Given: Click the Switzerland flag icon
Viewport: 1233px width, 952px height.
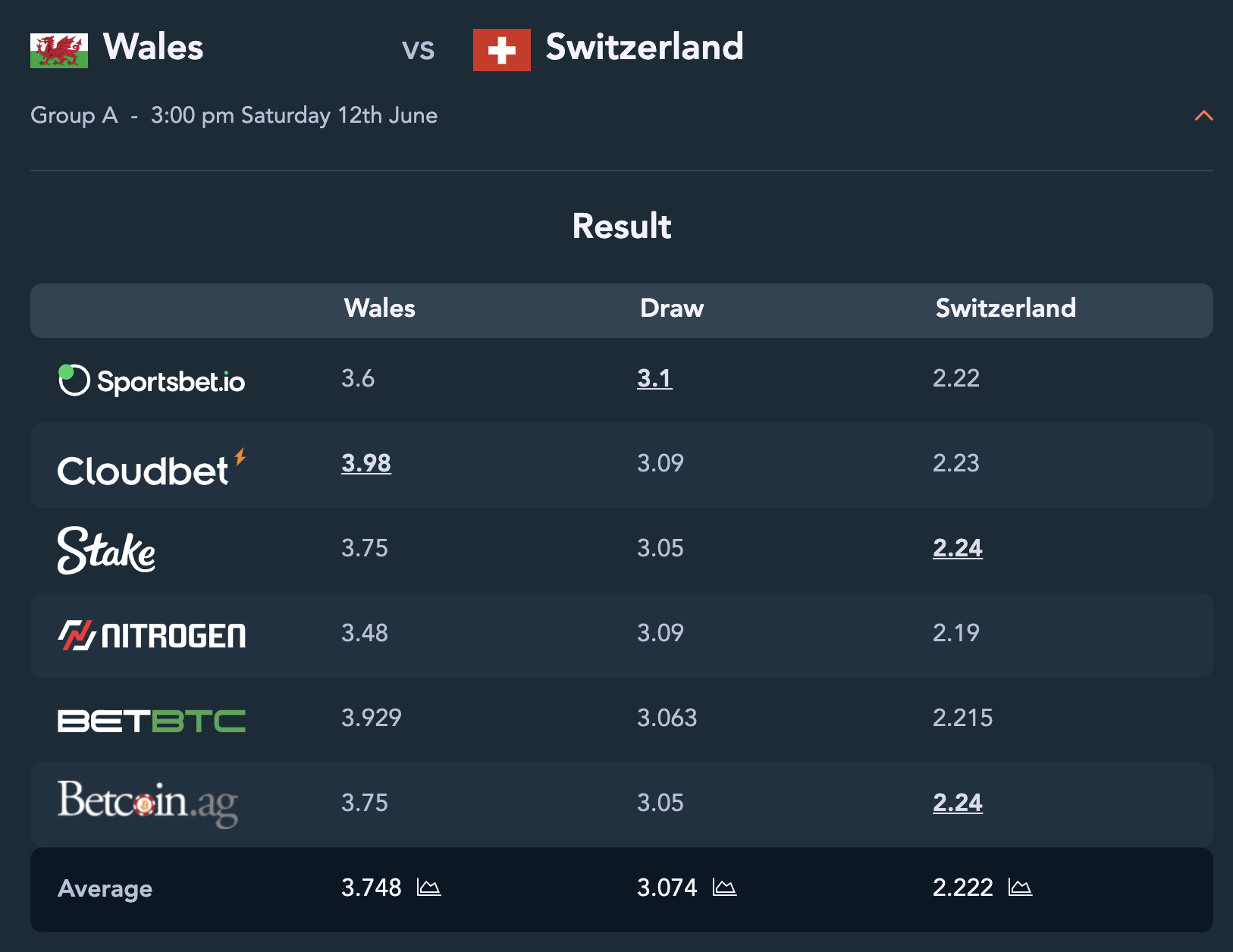Looking at the screenshot, I should click(x=502, y=50).
